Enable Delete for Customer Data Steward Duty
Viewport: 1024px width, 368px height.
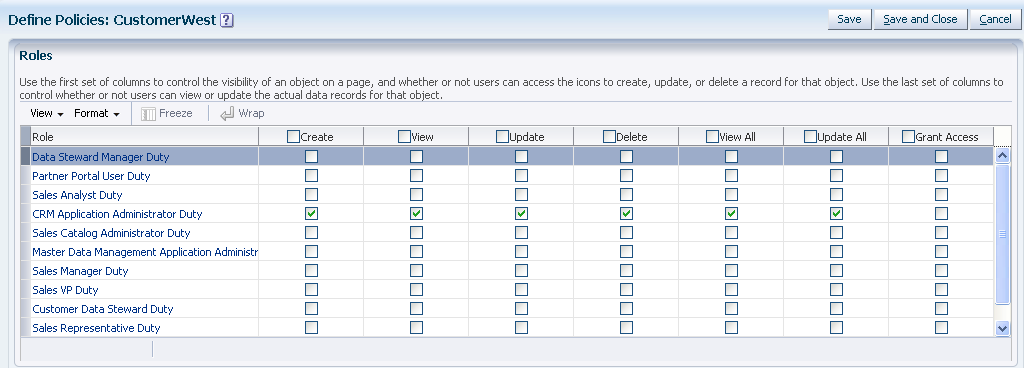[x=626, y=308]
